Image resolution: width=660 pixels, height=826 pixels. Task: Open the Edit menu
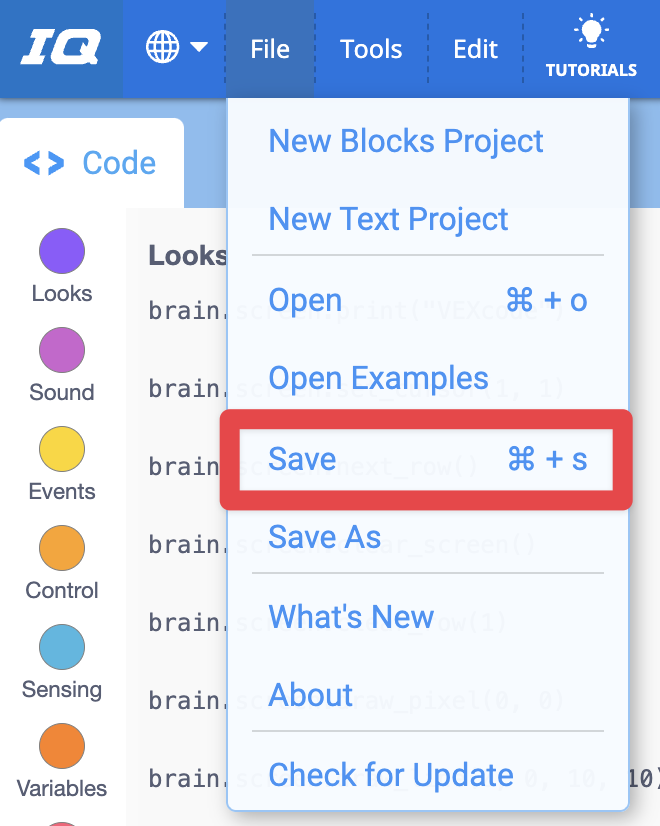point(474,47)
